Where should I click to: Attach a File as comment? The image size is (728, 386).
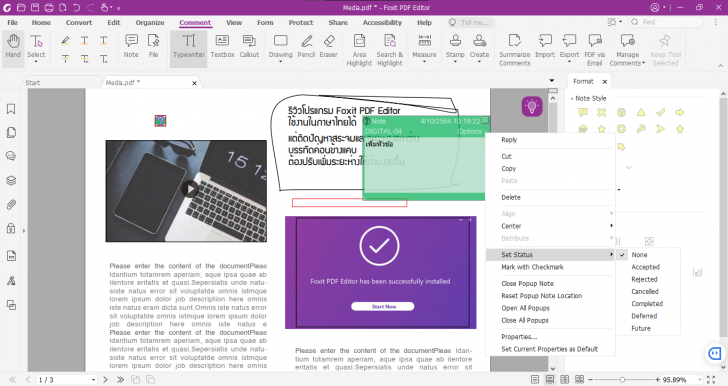click(153, 47)
